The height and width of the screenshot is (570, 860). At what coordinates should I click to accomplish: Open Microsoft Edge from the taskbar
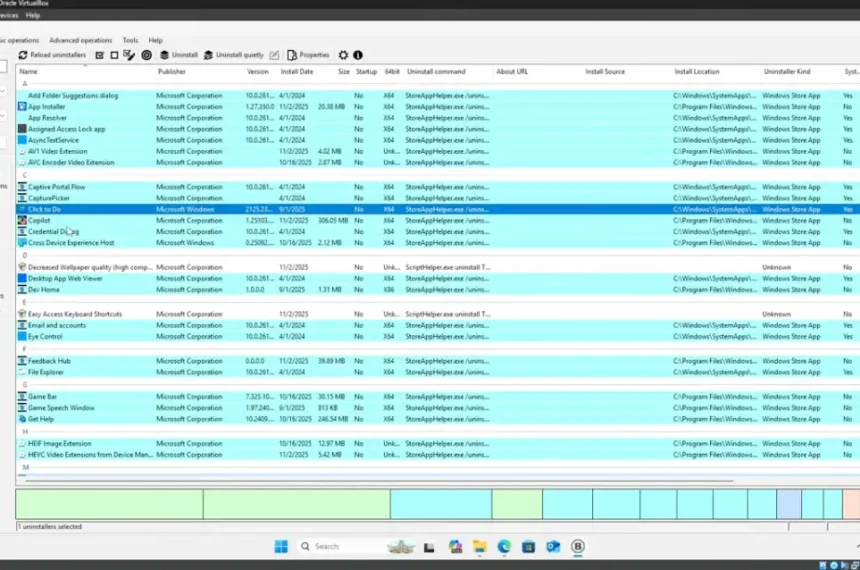(504, 546)
